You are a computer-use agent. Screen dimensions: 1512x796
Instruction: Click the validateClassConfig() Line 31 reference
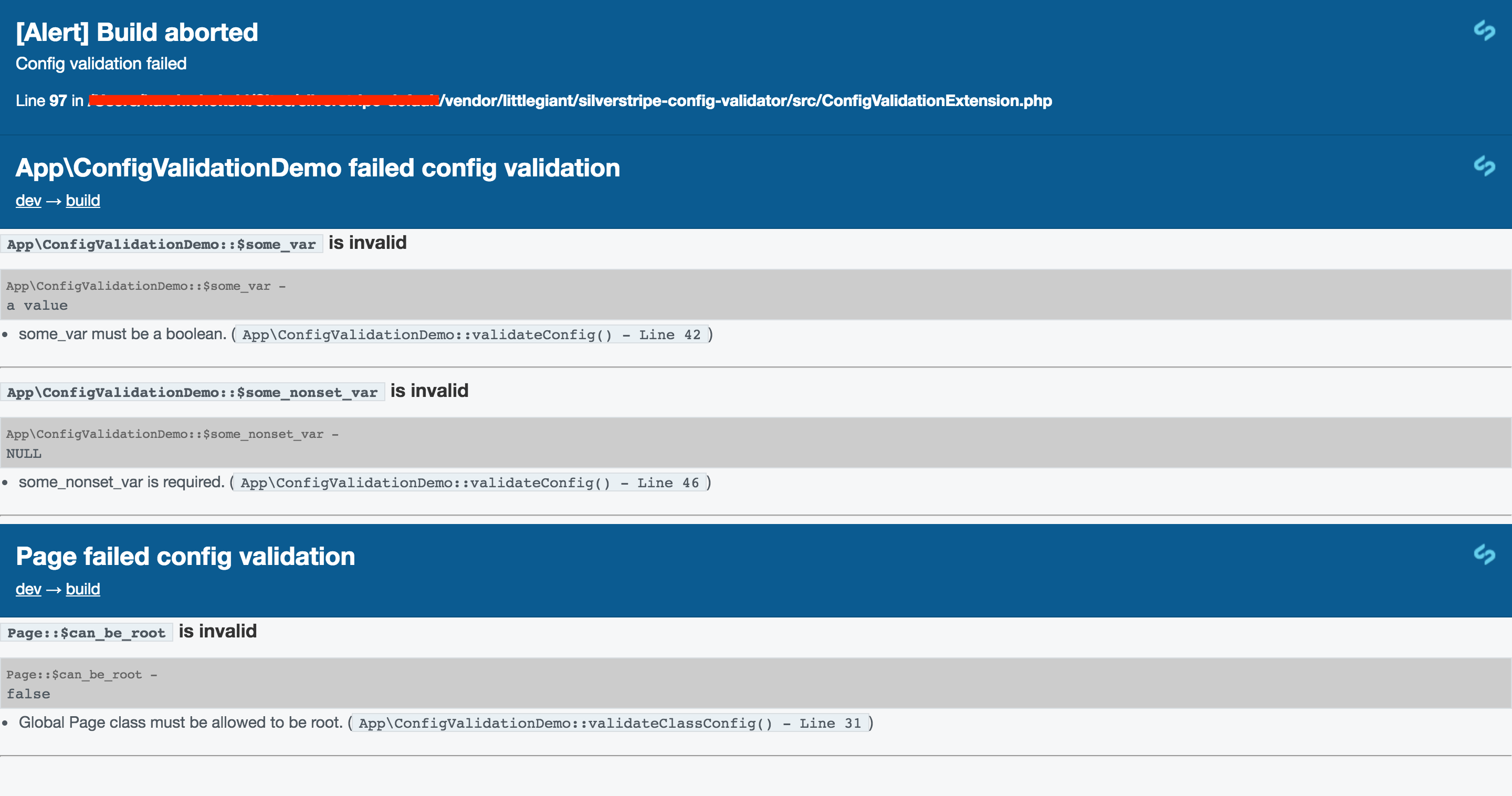click(610, 723)
